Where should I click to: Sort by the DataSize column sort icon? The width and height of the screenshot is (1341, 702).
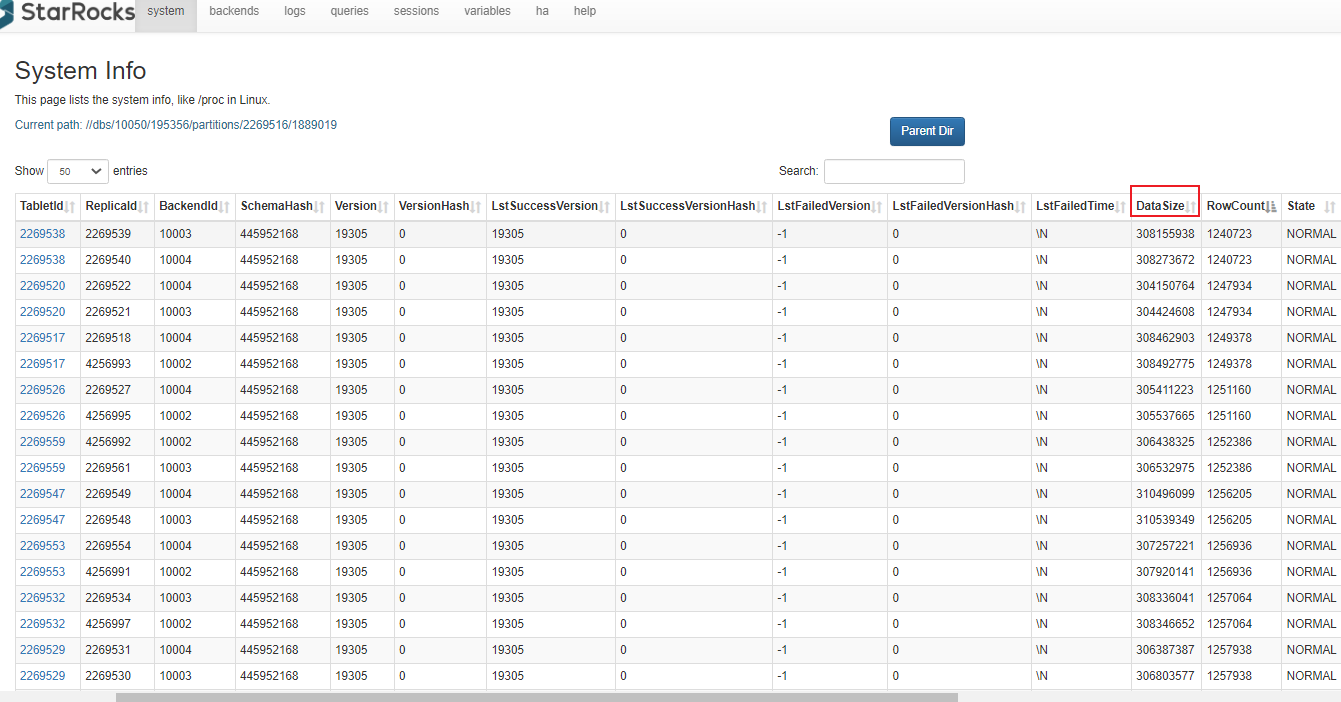pyautogui.click(x=1190, y=207)
